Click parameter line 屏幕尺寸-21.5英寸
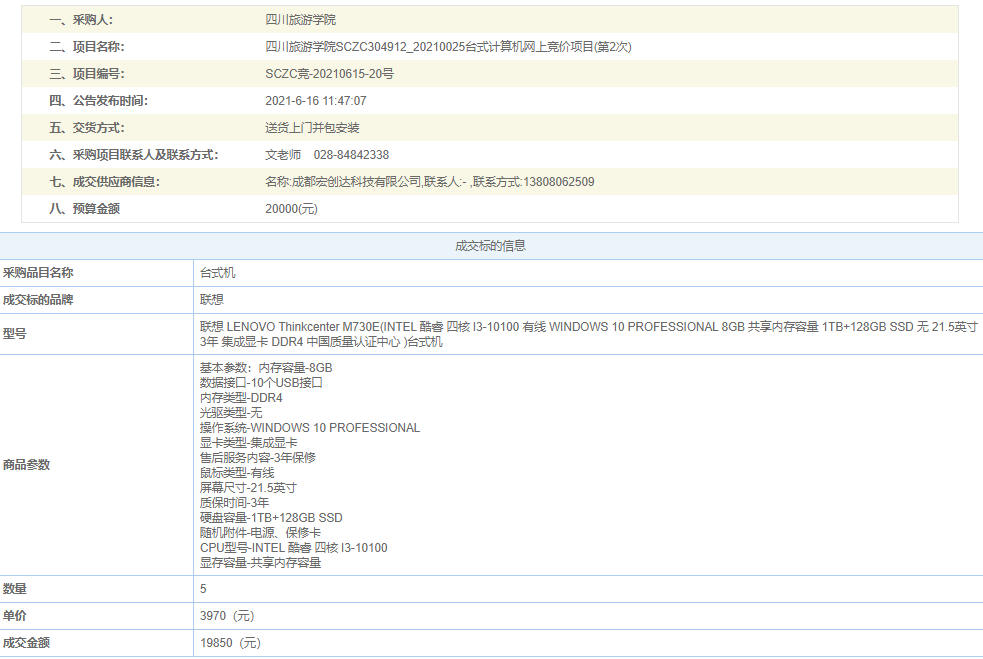 [248, 488]
